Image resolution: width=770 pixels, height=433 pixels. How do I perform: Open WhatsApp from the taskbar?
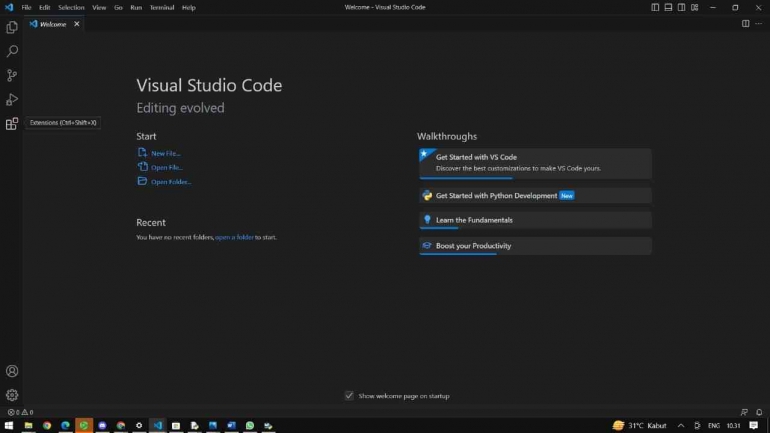250,426
